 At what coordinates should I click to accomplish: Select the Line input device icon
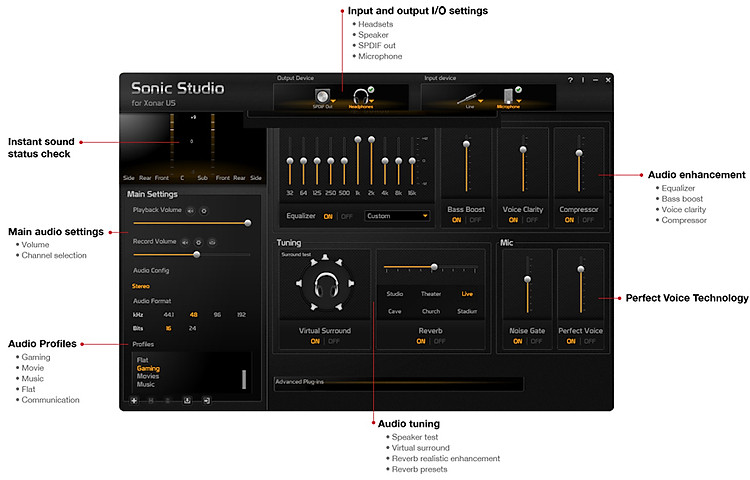click(x=466, y=97)
